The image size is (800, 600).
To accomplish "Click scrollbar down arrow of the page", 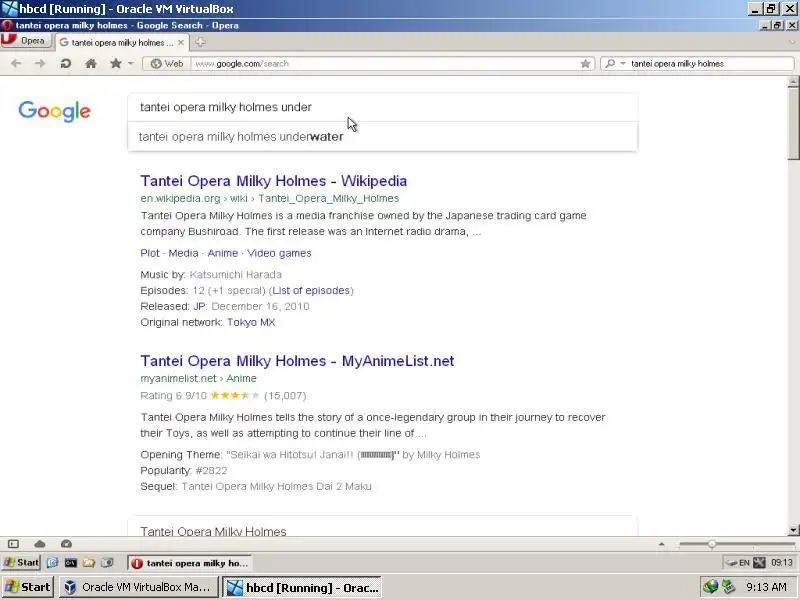I will point(793,530).
